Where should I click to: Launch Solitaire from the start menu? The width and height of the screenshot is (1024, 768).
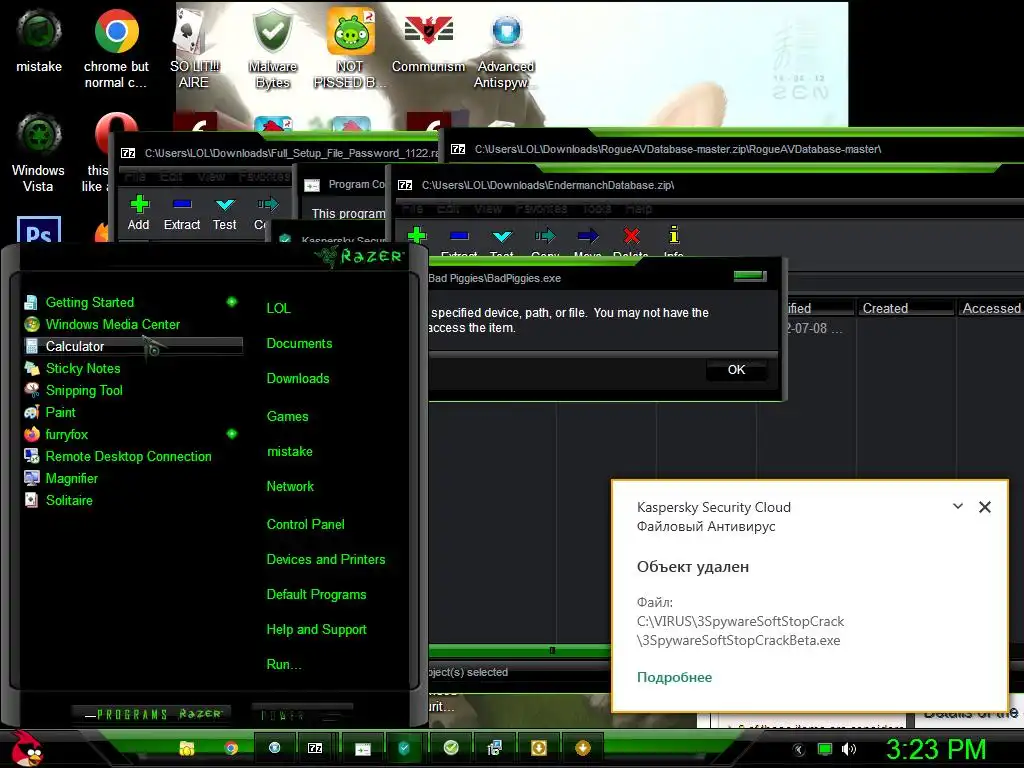(x=133, y=500)
